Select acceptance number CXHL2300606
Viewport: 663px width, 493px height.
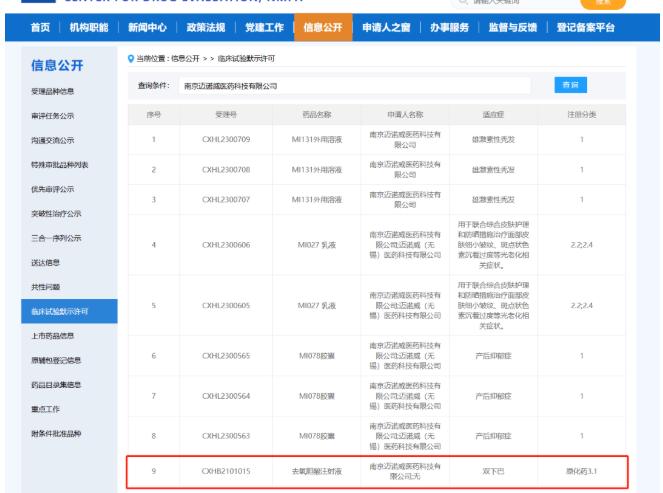(x=226, y=245)
